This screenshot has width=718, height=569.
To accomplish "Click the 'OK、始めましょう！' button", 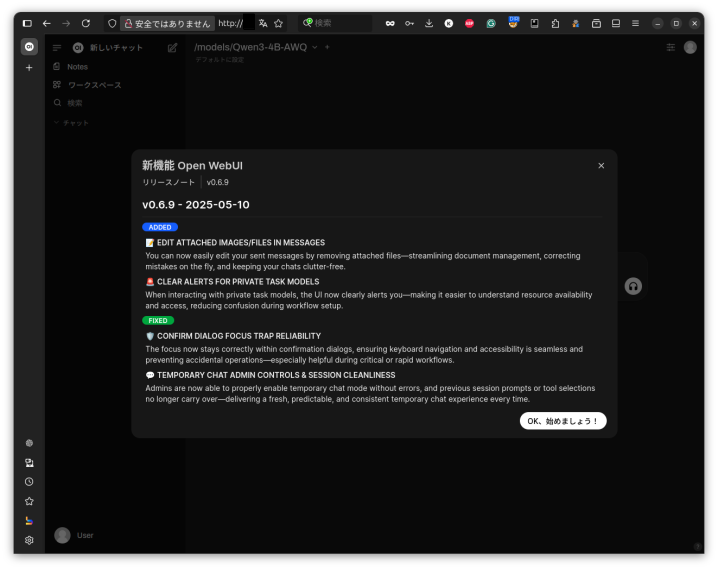I will 563,421.
